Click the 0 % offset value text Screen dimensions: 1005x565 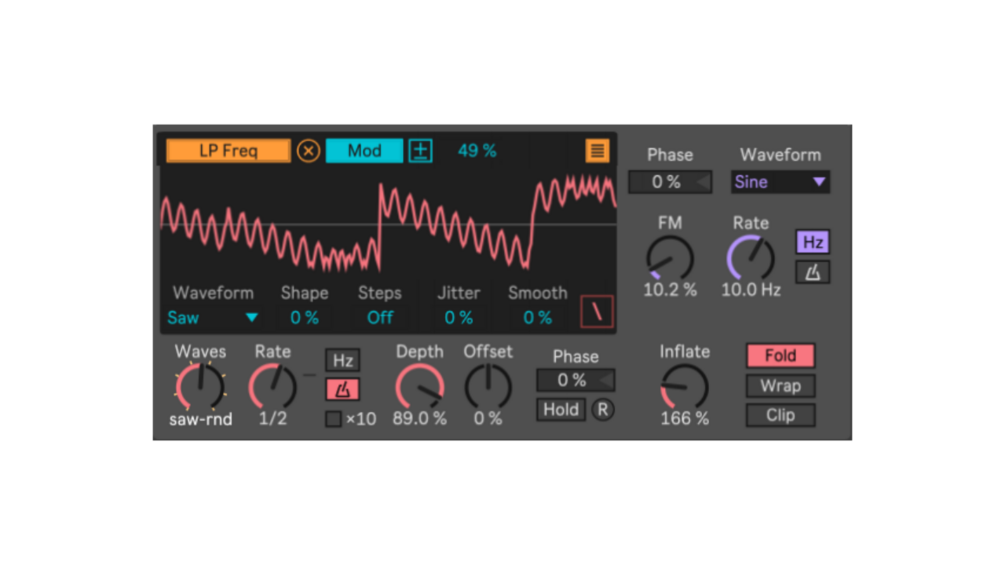tap(488, 418)
